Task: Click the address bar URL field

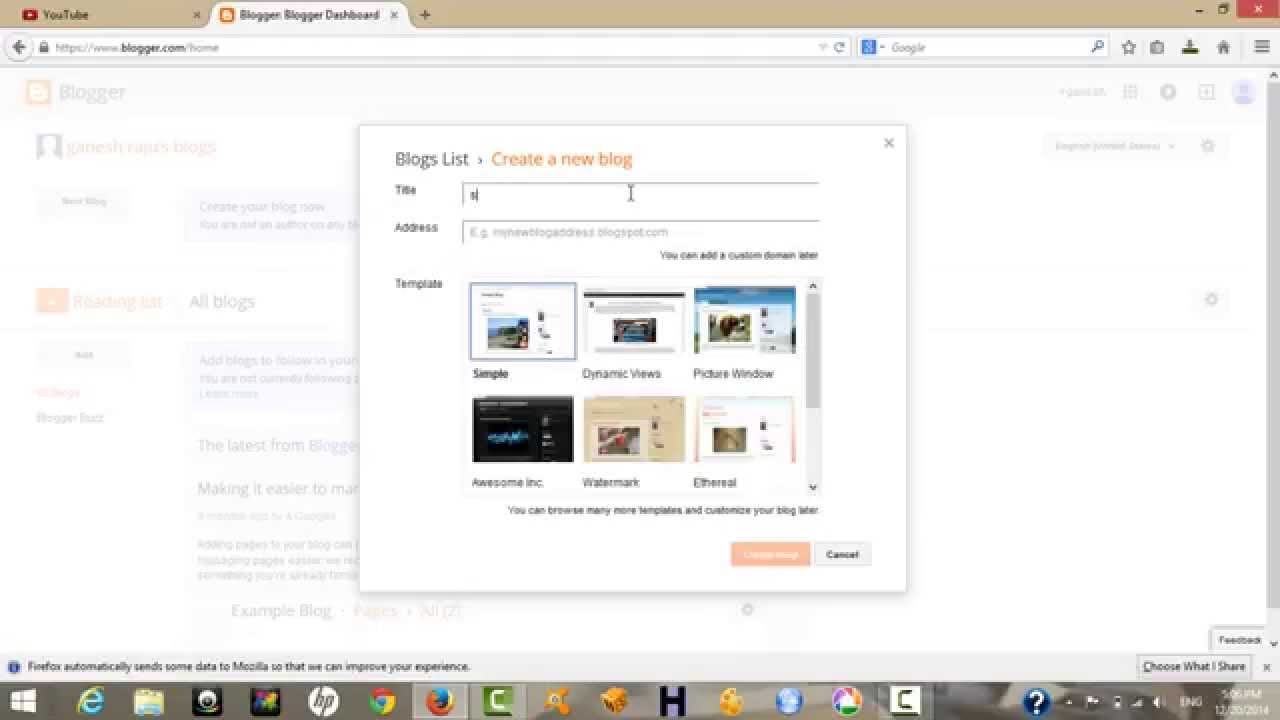Action: pos(430,47)
